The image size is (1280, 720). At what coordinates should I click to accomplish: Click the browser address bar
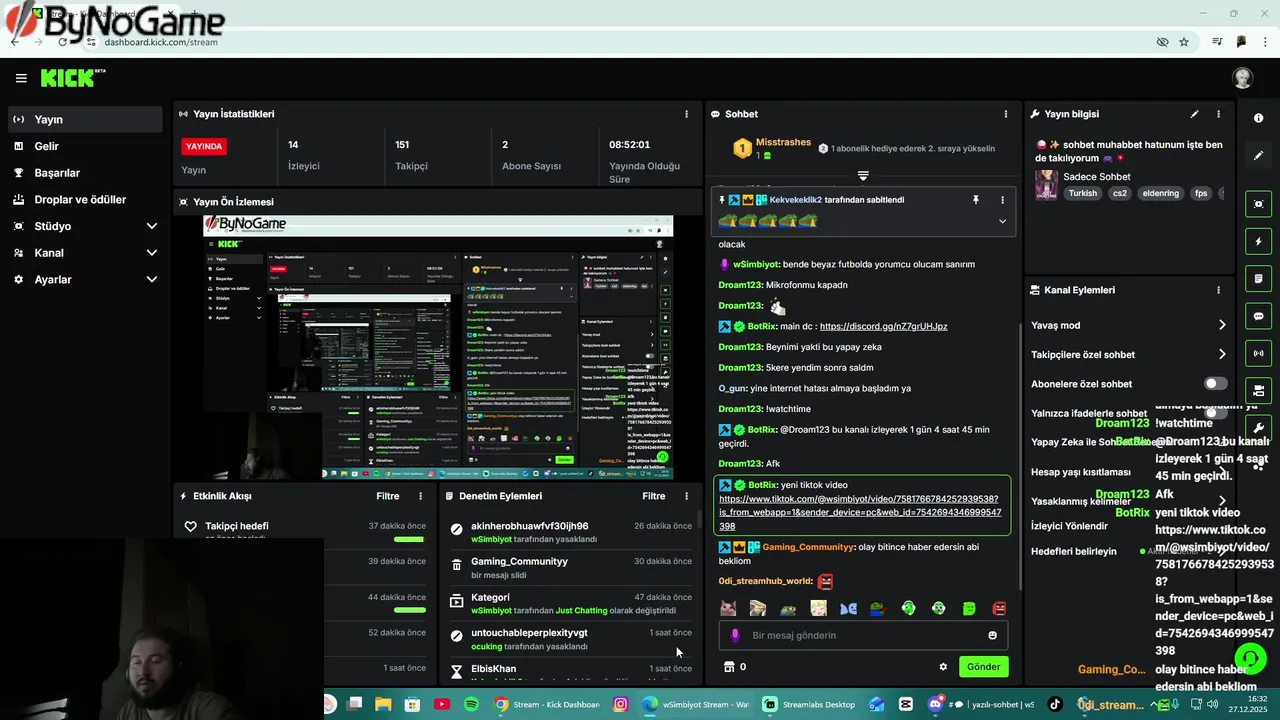[x=620, y=42]
